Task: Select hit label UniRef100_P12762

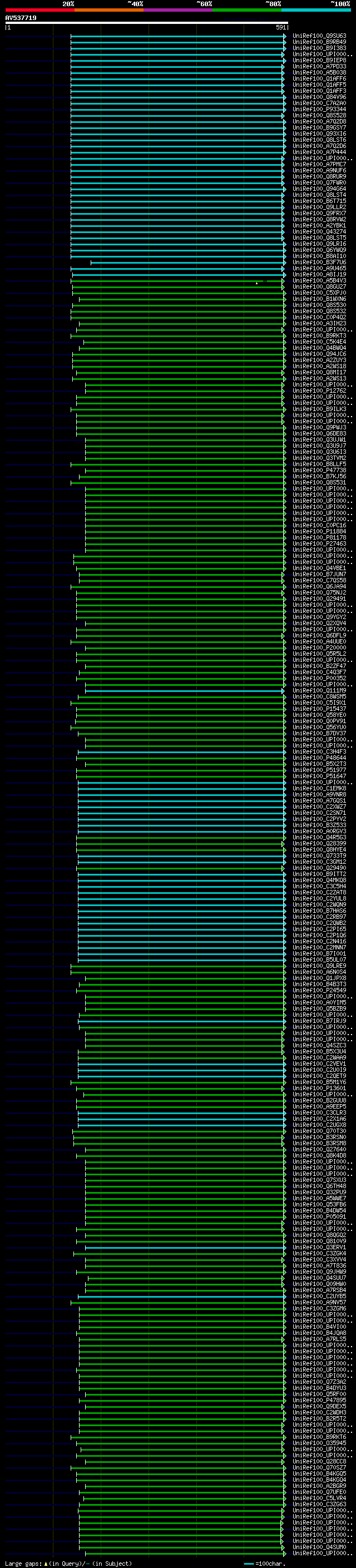Action: (x=319, y=391)
